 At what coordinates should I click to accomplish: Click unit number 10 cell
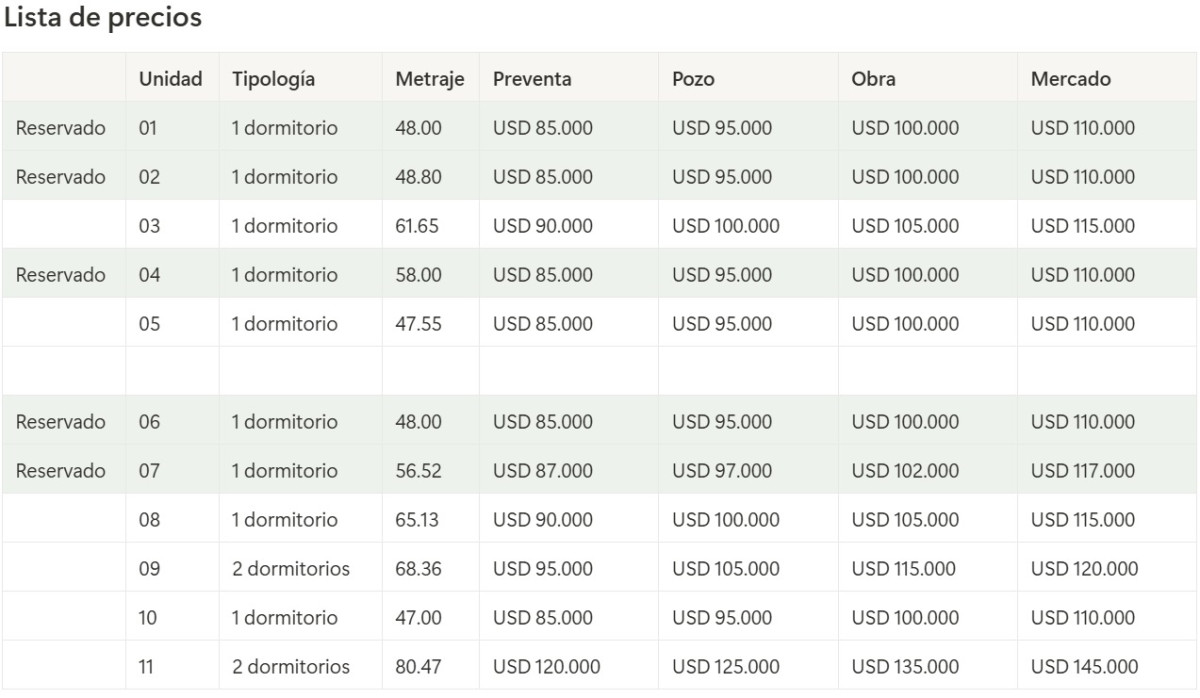coord(148,618)
